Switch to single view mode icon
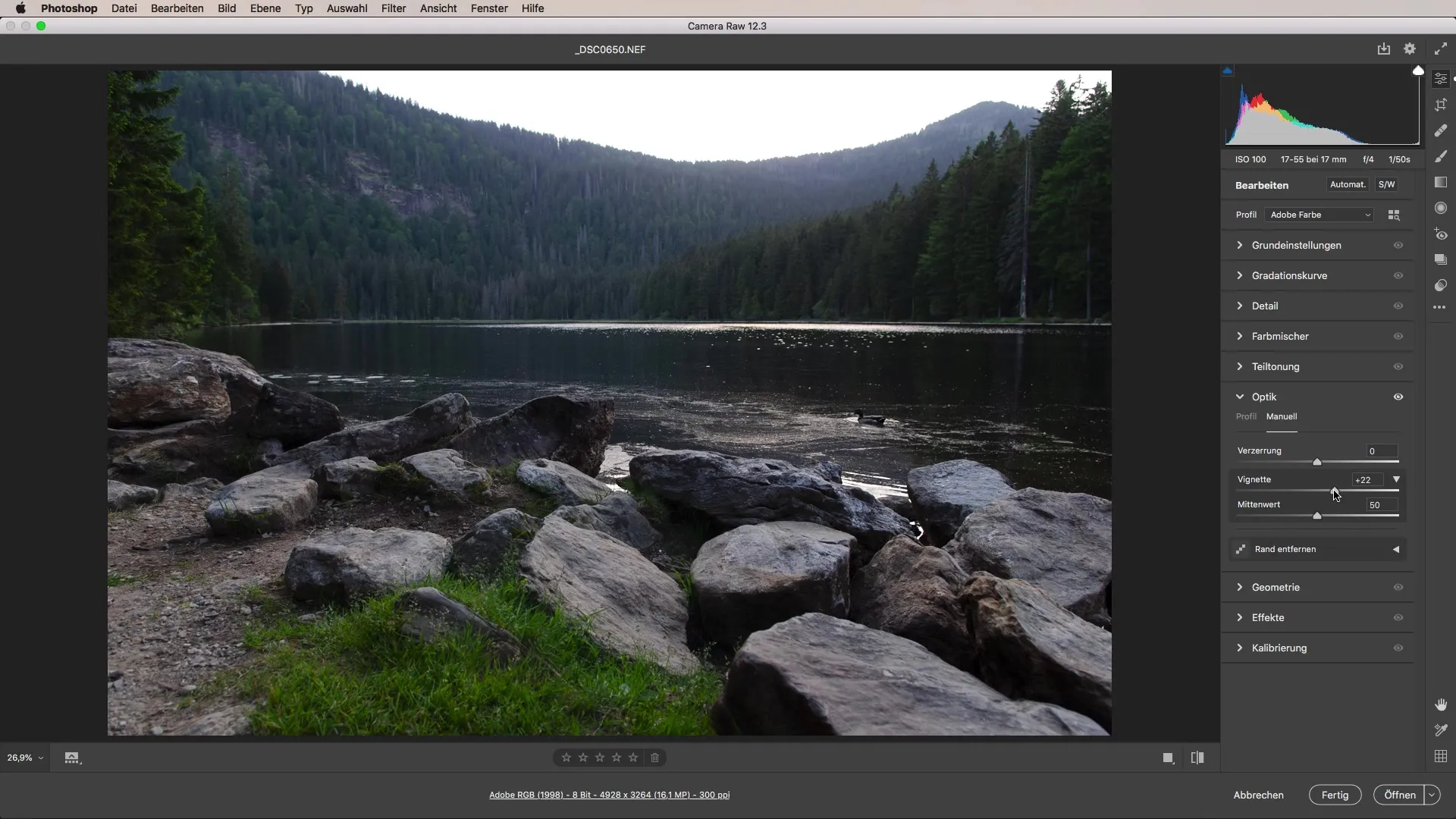 (x=1169, y=758)
